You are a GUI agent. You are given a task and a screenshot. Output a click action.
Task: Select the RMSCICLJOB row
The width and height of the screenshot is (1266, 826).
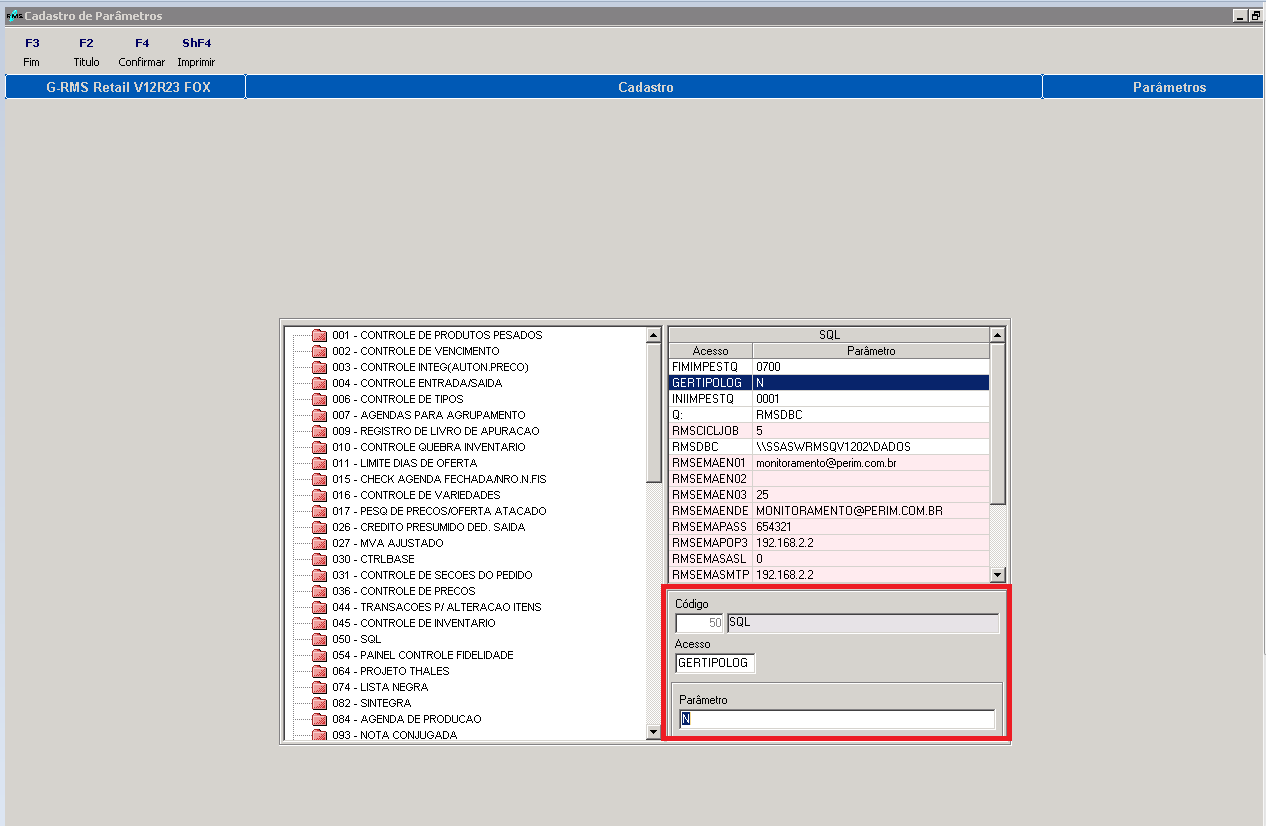[829, 431]
